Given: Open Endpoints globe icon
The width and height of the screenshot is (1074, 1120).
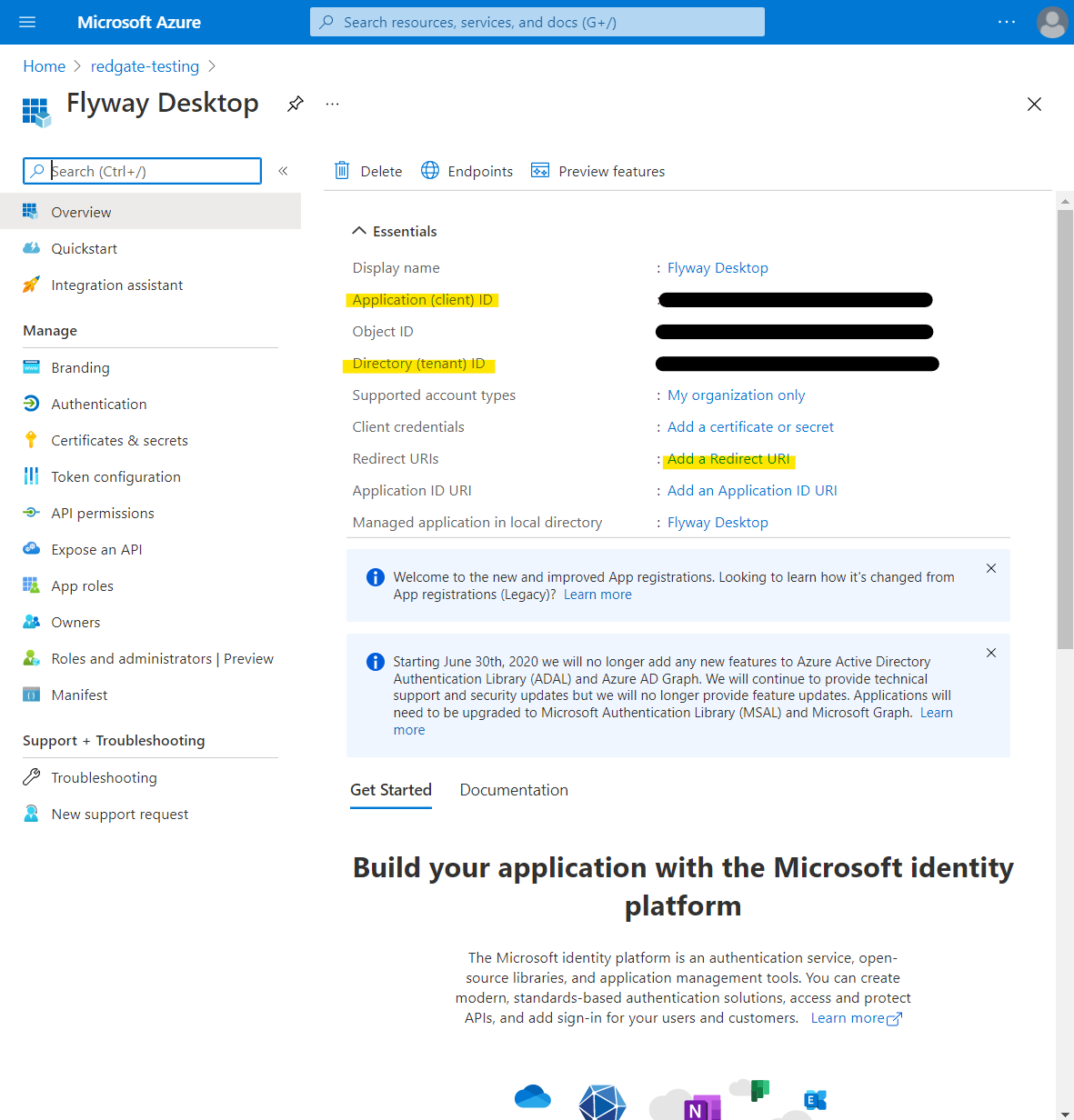Looking at the screenshot, I should [430, 171].
